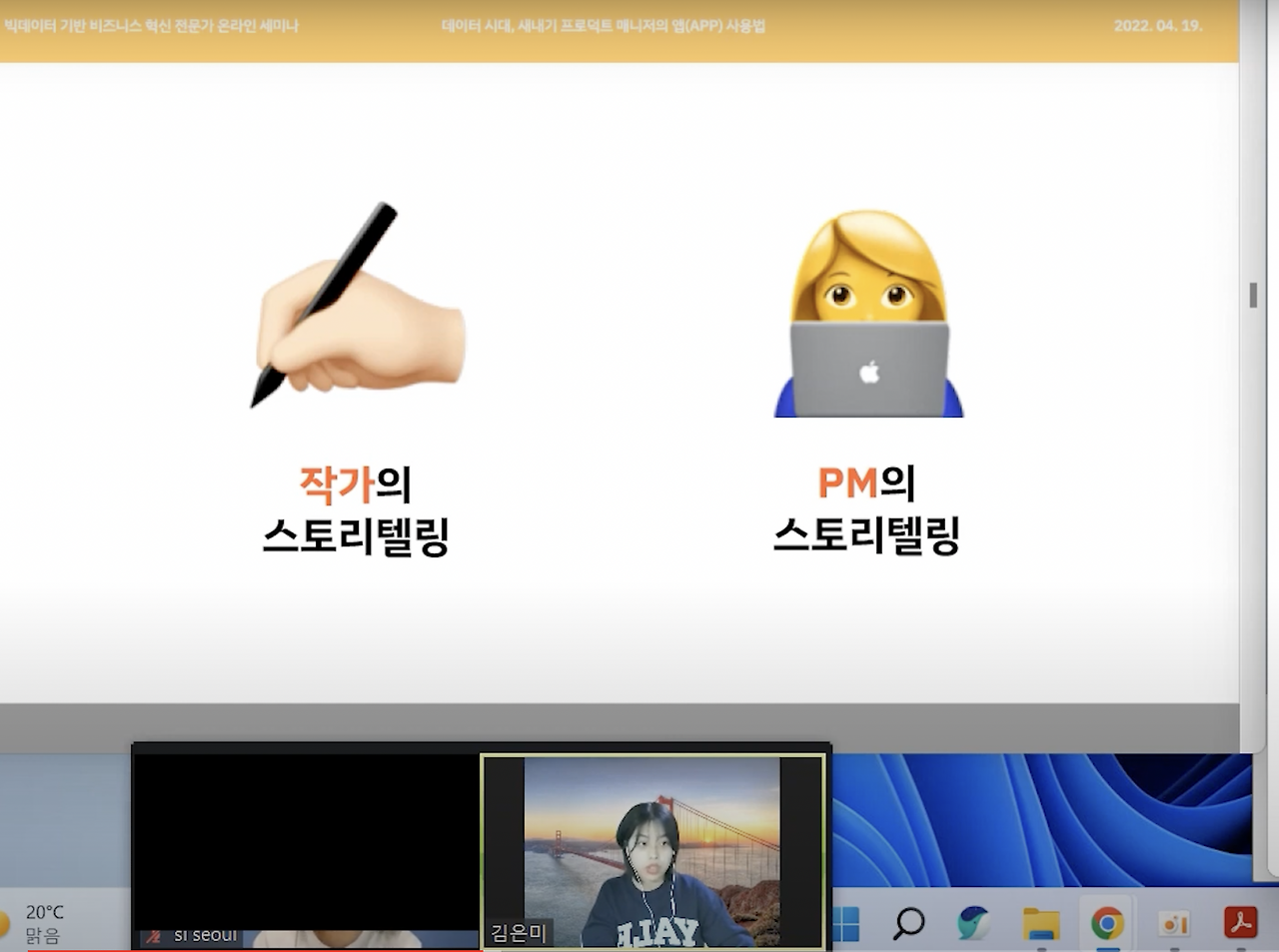Click the '작가의 스토리텔링' label
Screen dimensions: 1279x952
point(355,509)
